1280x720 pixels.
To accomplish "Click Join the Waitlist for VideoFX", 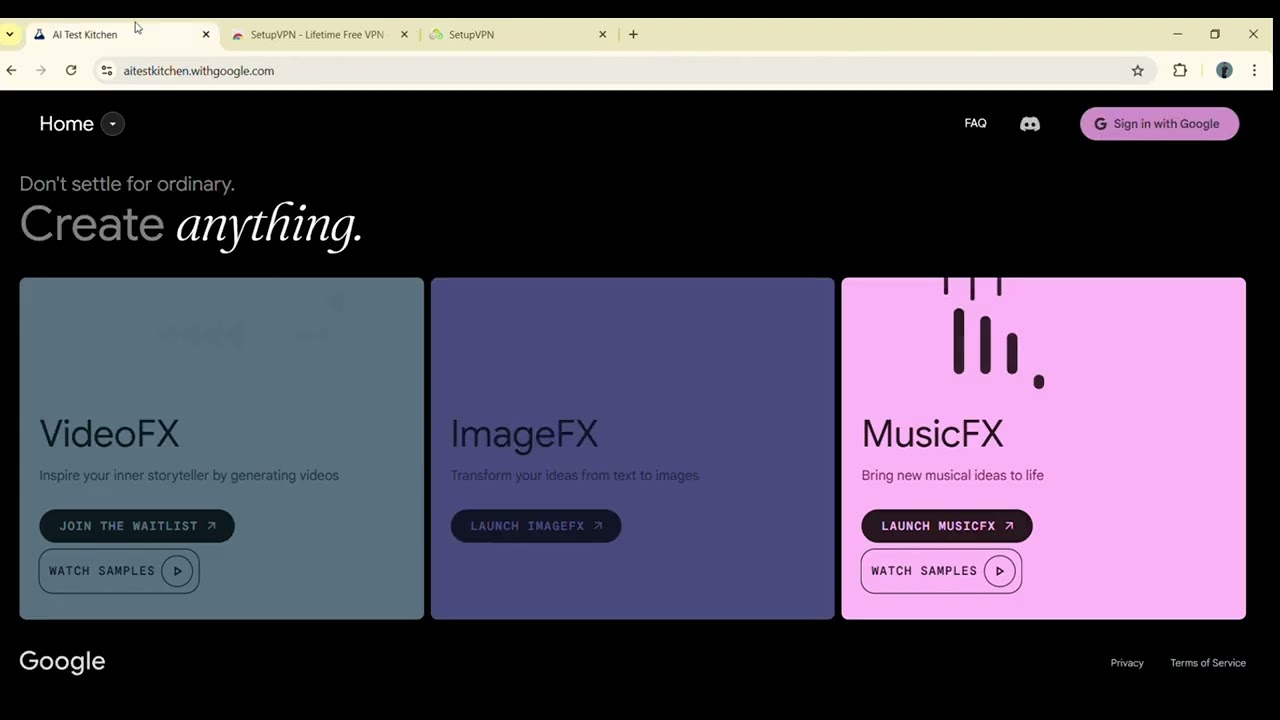I will click(137, 526).
